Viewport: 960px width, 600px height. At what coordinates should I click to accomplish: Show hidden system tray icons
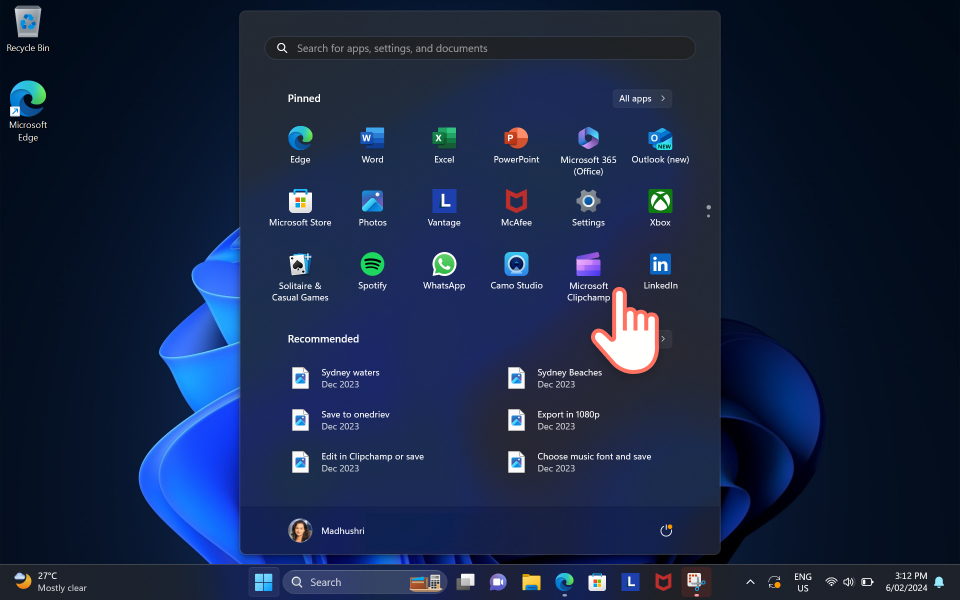(750, 582)
